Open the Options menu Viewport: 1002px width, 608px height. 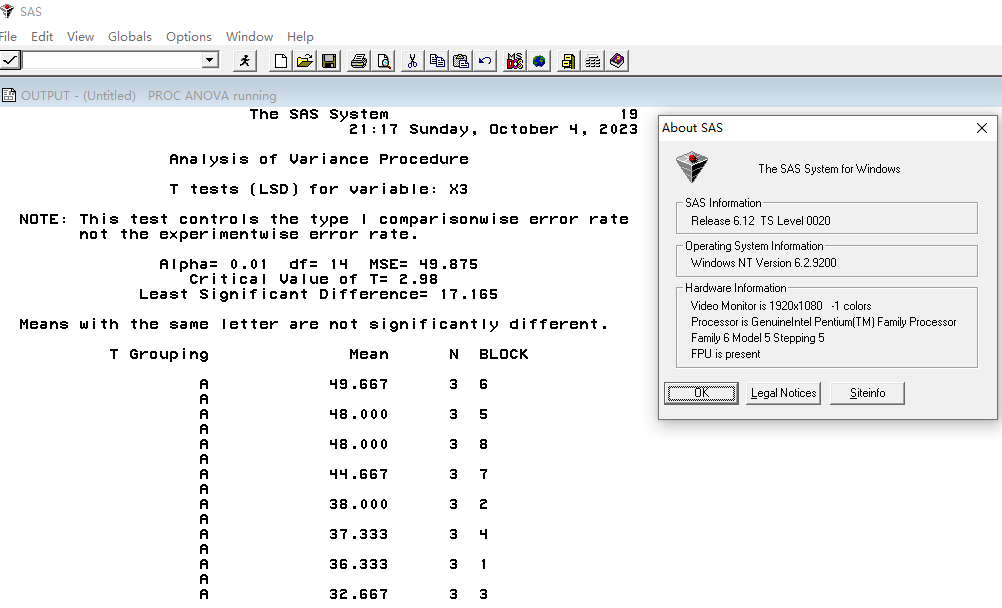click(x=189, y=36)
